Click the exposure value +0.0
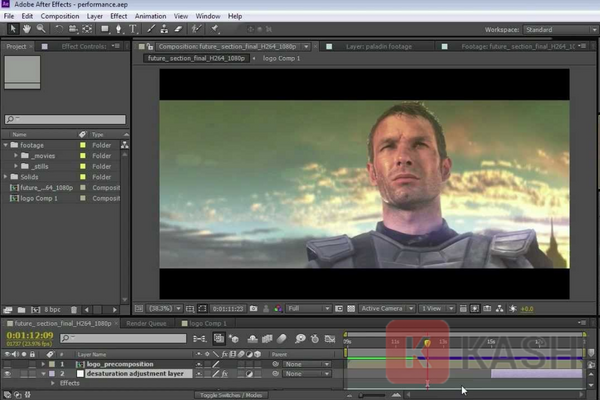600x400 pixels. click(x=527, y=309)
